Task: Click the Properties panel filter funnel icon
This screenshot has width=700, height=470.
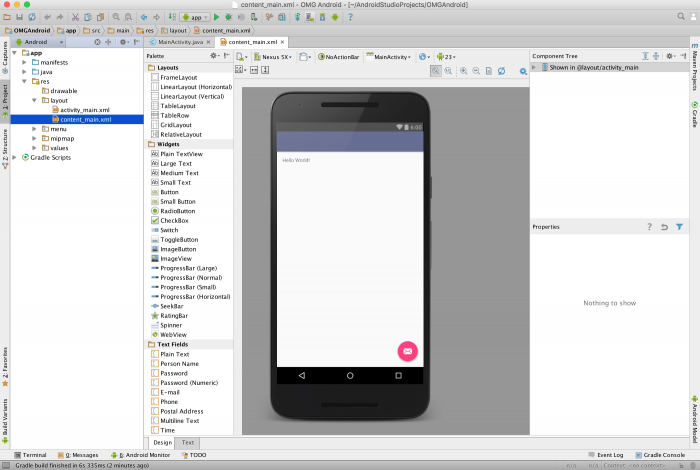Action: pos(679,227)
